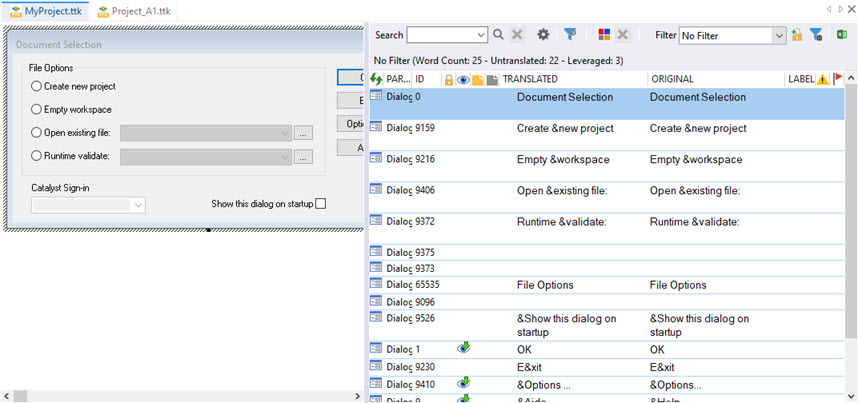The height and width of the screenshot is (403, 858).
Task: Select the MyProject.ttk tab
Action: point(46,10)
